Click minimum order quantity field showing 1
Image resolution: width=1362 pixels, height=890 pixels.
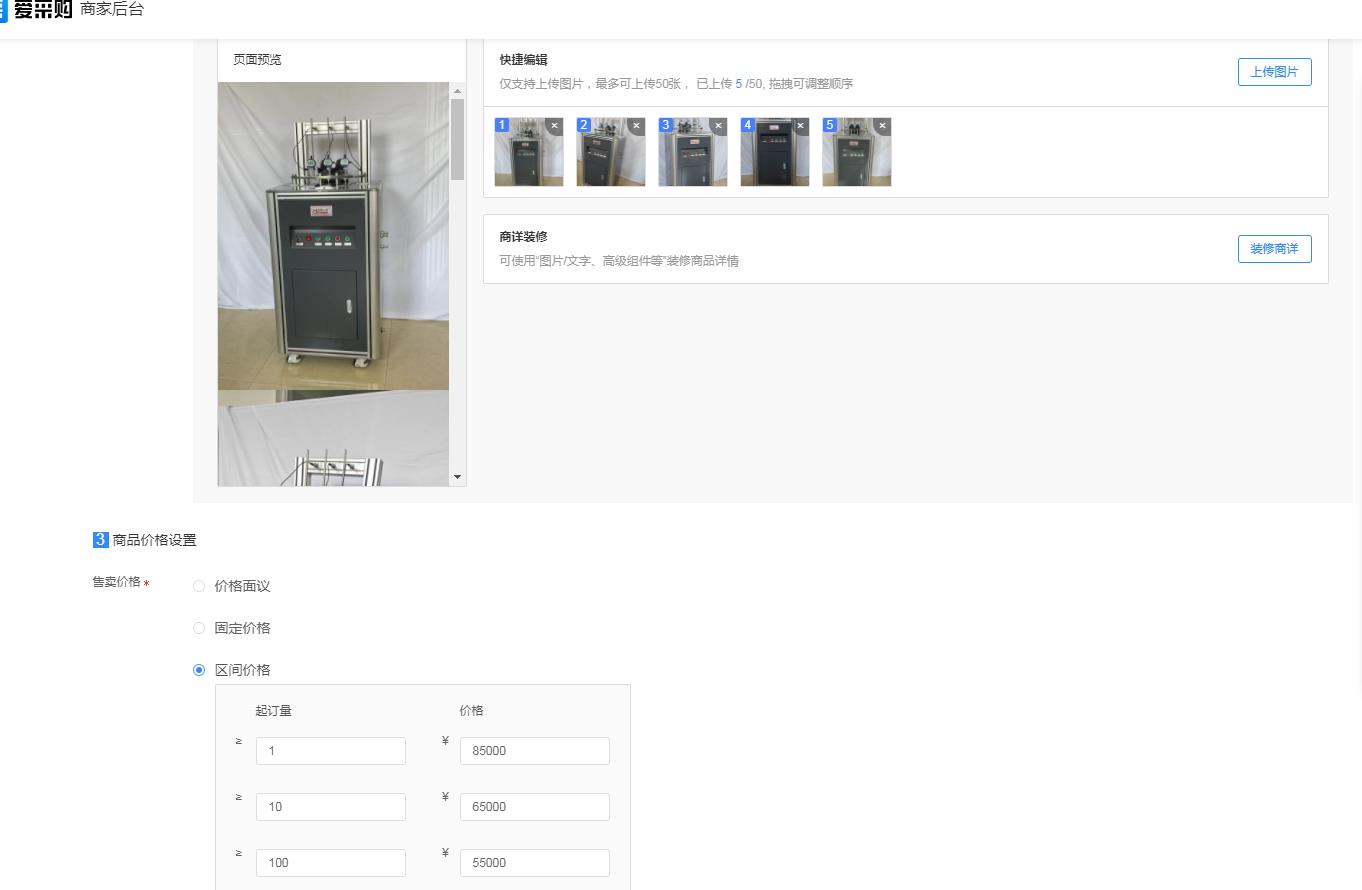(331, 751)
